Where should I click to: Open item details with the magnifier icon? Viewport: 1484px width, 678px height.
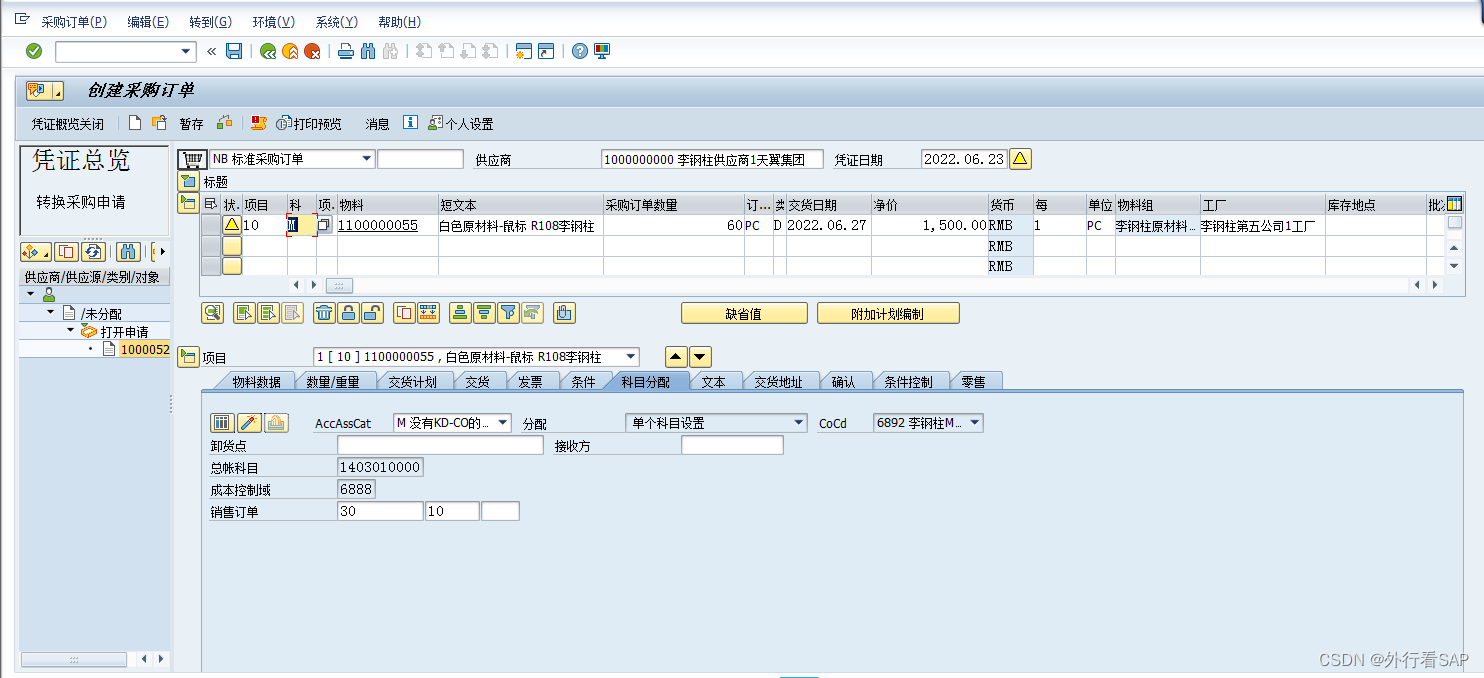[212, 312]
